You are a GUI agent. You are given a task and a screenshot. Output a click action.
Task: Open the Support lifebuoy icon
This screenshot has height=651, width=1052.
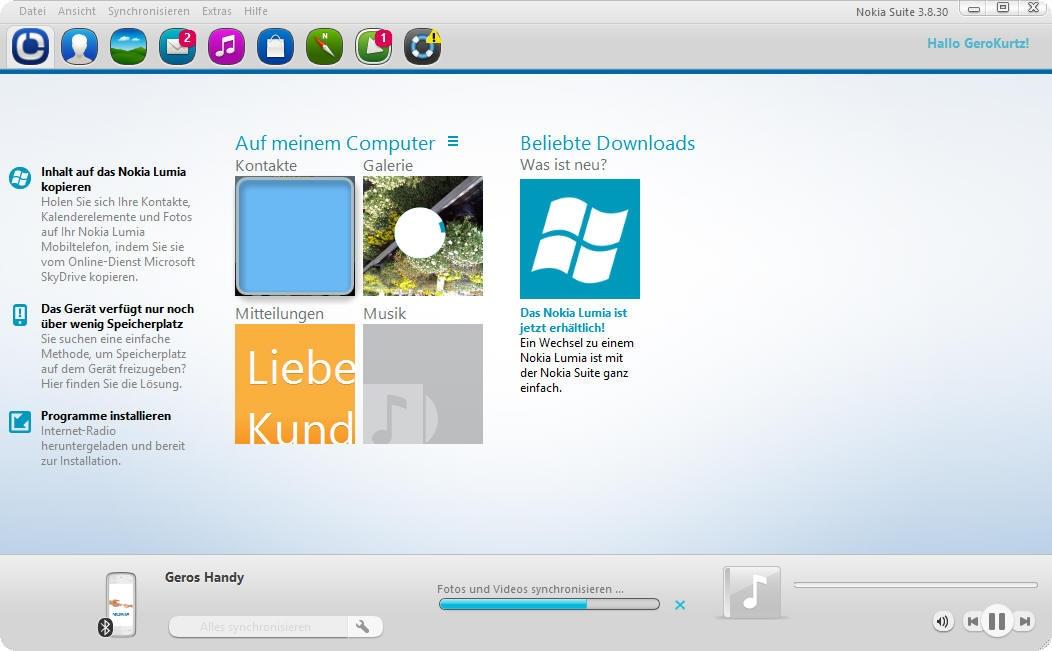coord(422,47)
